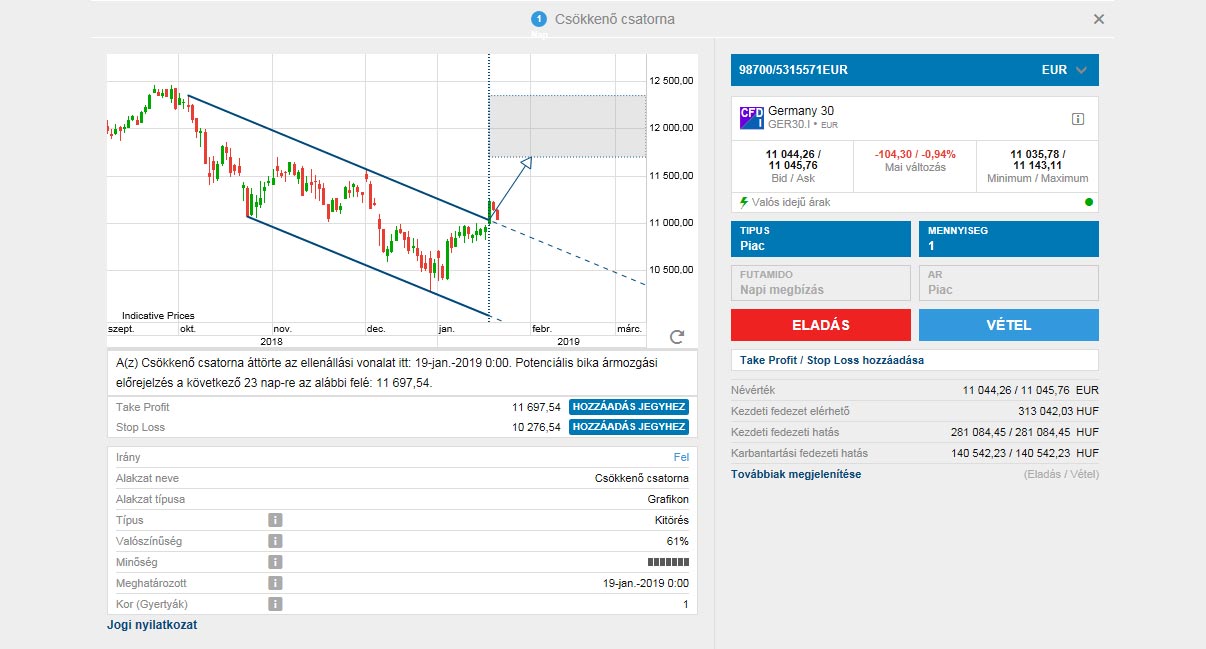The width and height of the screenshot is (1206, 649).
Task: Show info for Meghatározott row
Action: pyautogui.click(x=275, y=583)
